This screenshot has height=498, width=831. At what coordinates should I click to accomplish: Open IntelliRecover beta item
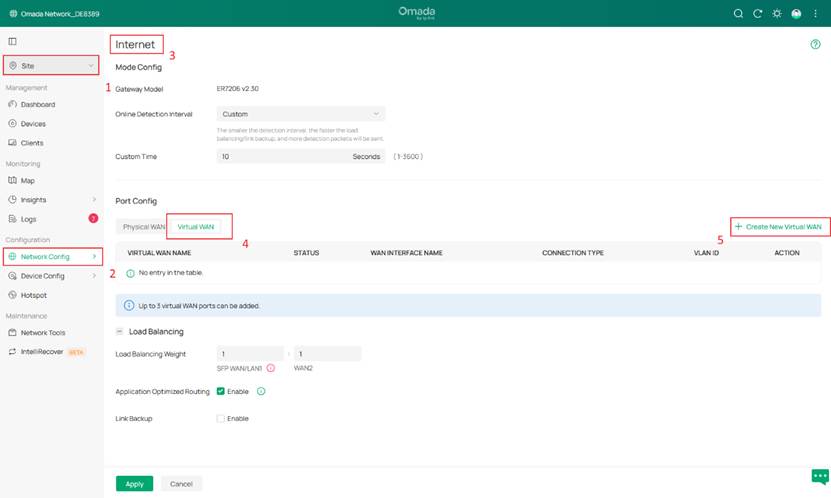(x=42, y=352)
